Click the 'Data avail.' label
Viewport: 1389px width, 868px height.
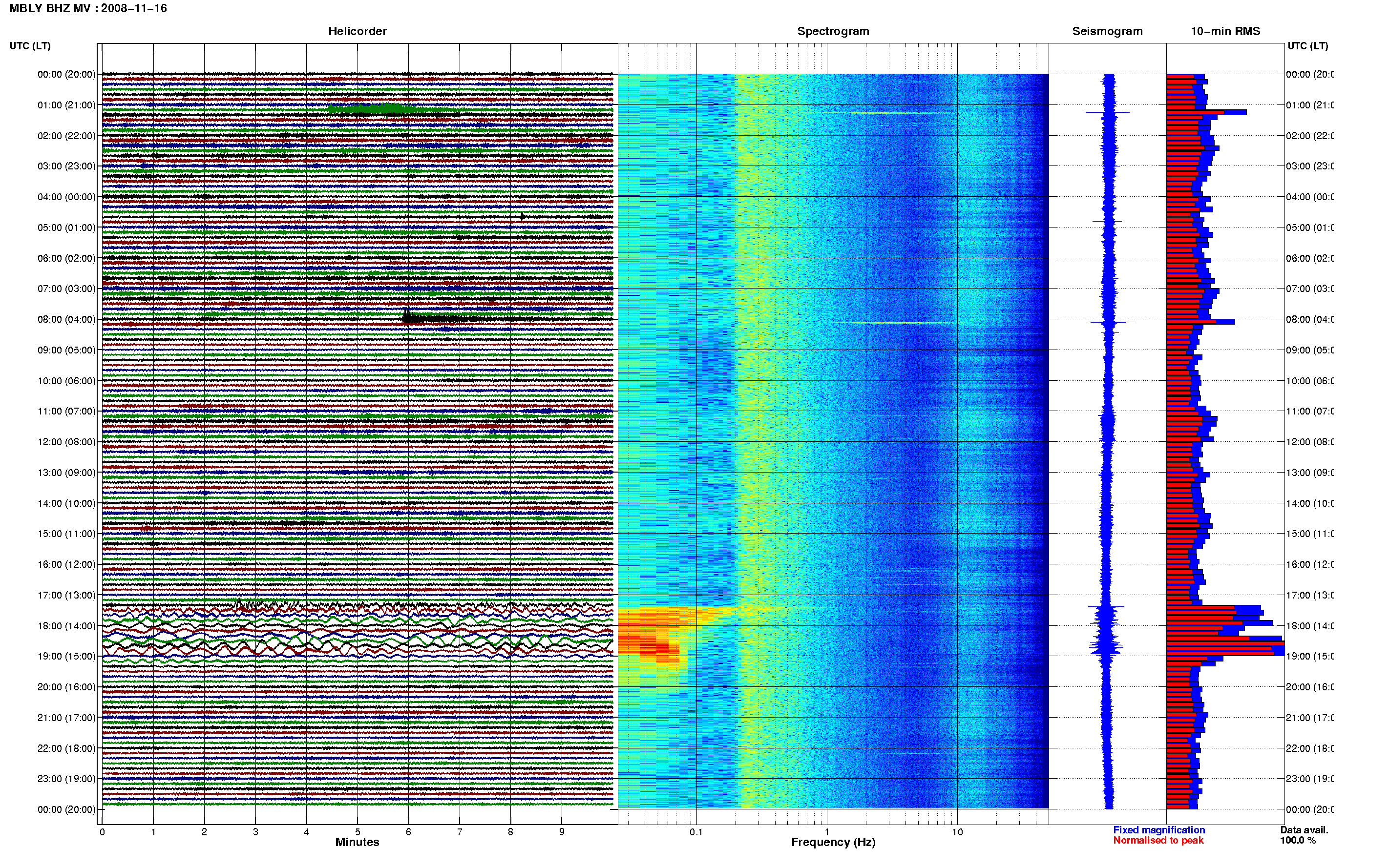coord(1304,830)
